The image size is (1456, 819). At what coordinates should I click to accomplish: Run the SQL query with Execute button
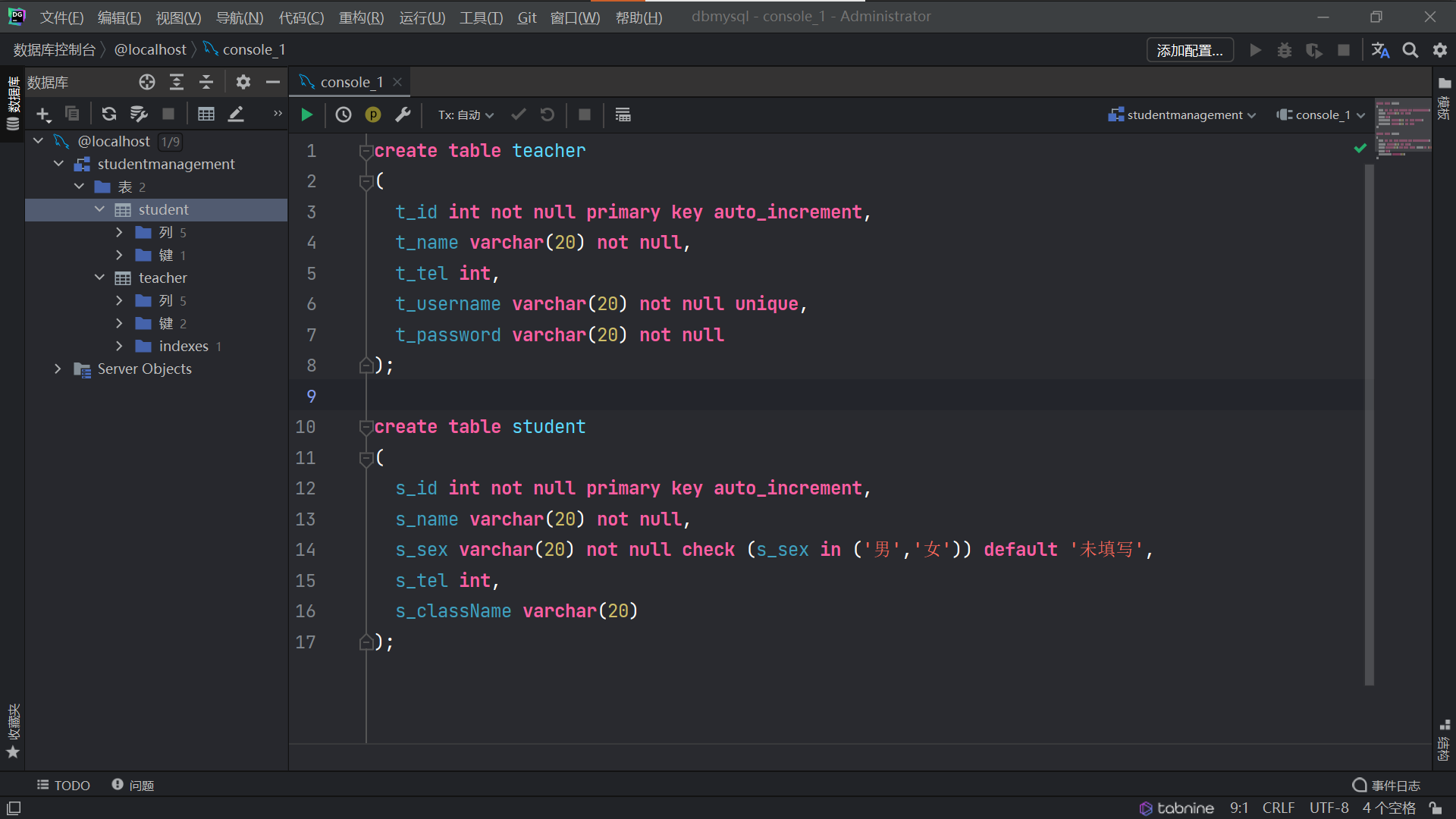pos(306,115)
